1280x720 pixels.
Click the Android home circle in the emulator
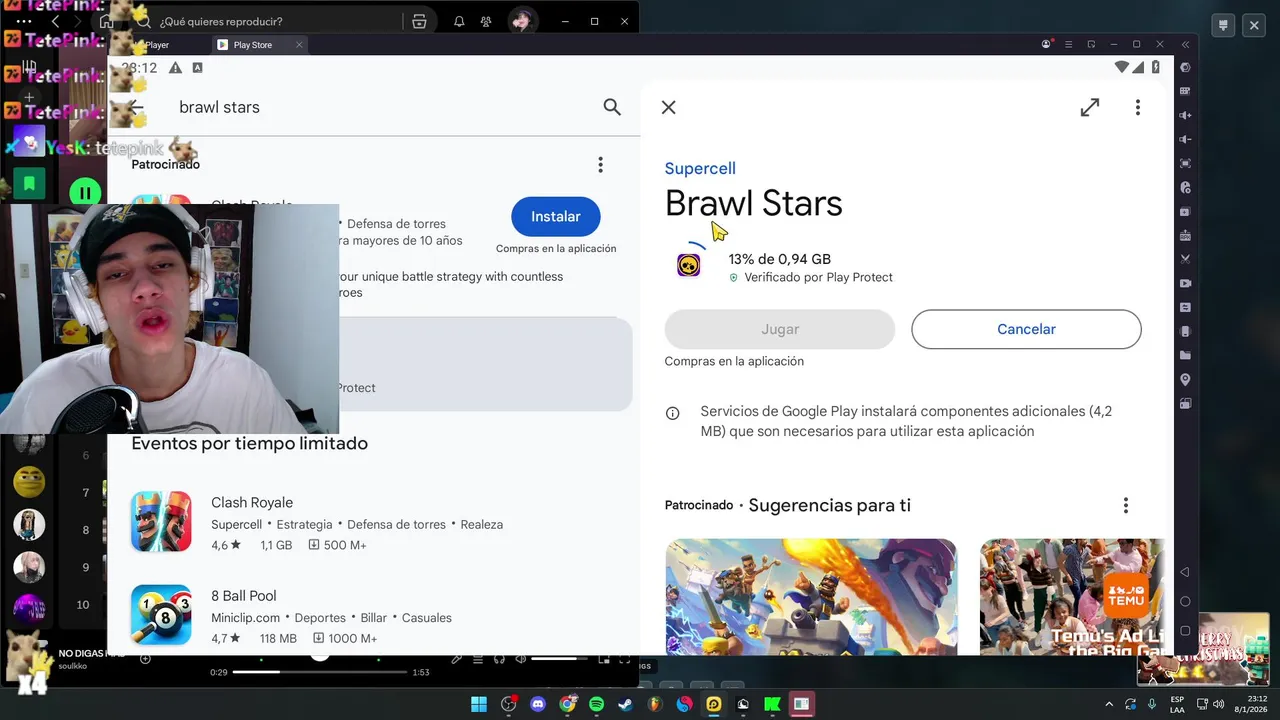coord(1185,602)
